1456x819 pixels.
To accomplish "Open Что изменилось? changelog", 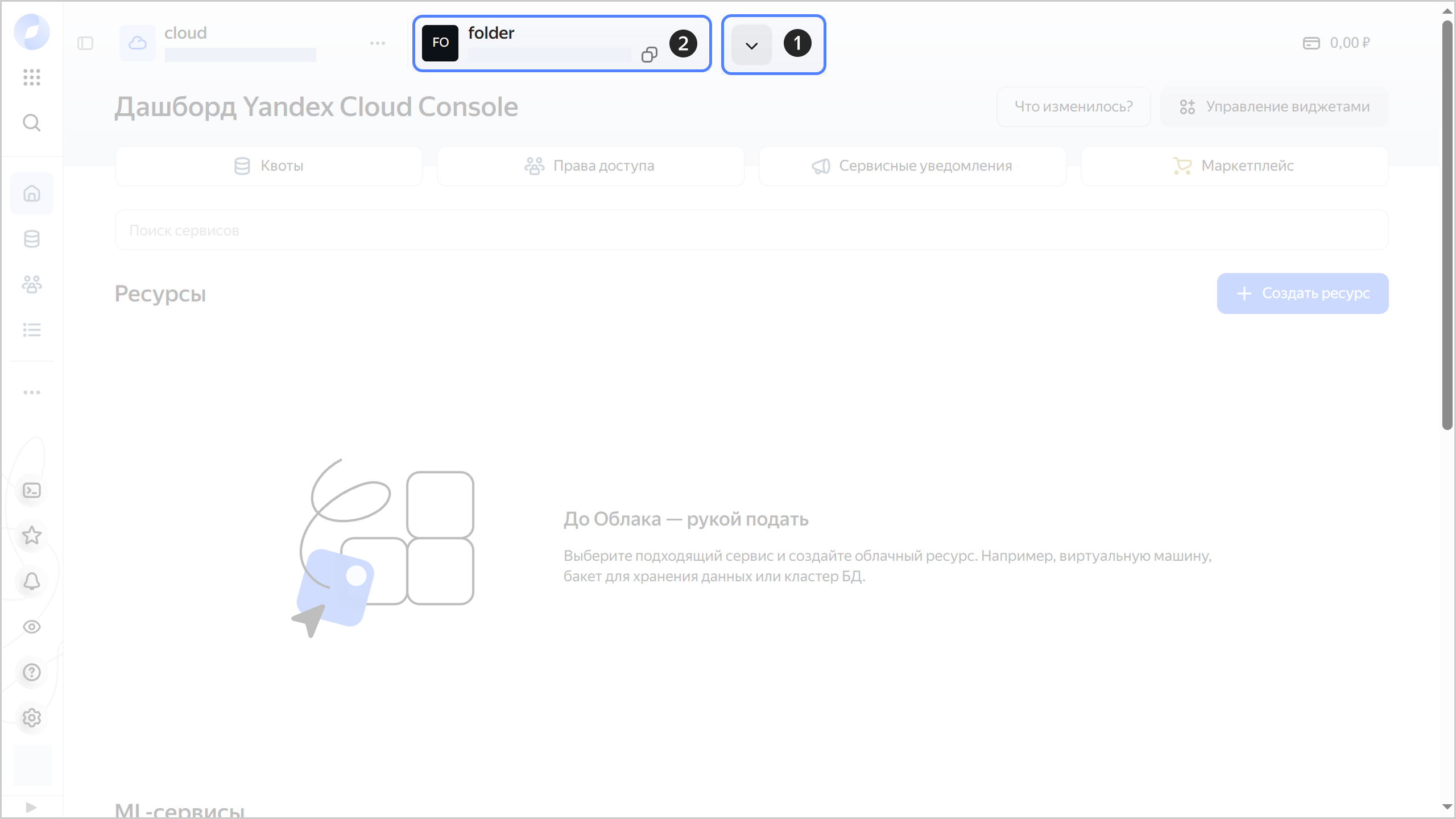I will point(1074,106).
